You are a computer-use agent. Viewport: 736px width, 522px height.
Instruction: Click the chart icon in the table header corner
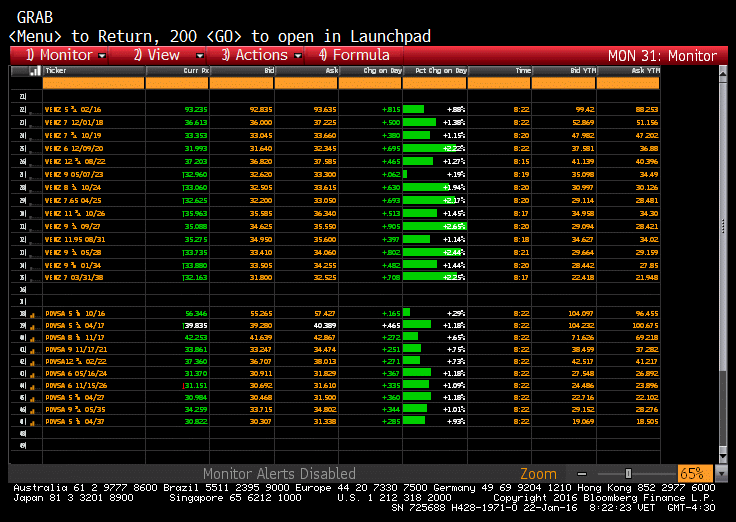point(33,71)
